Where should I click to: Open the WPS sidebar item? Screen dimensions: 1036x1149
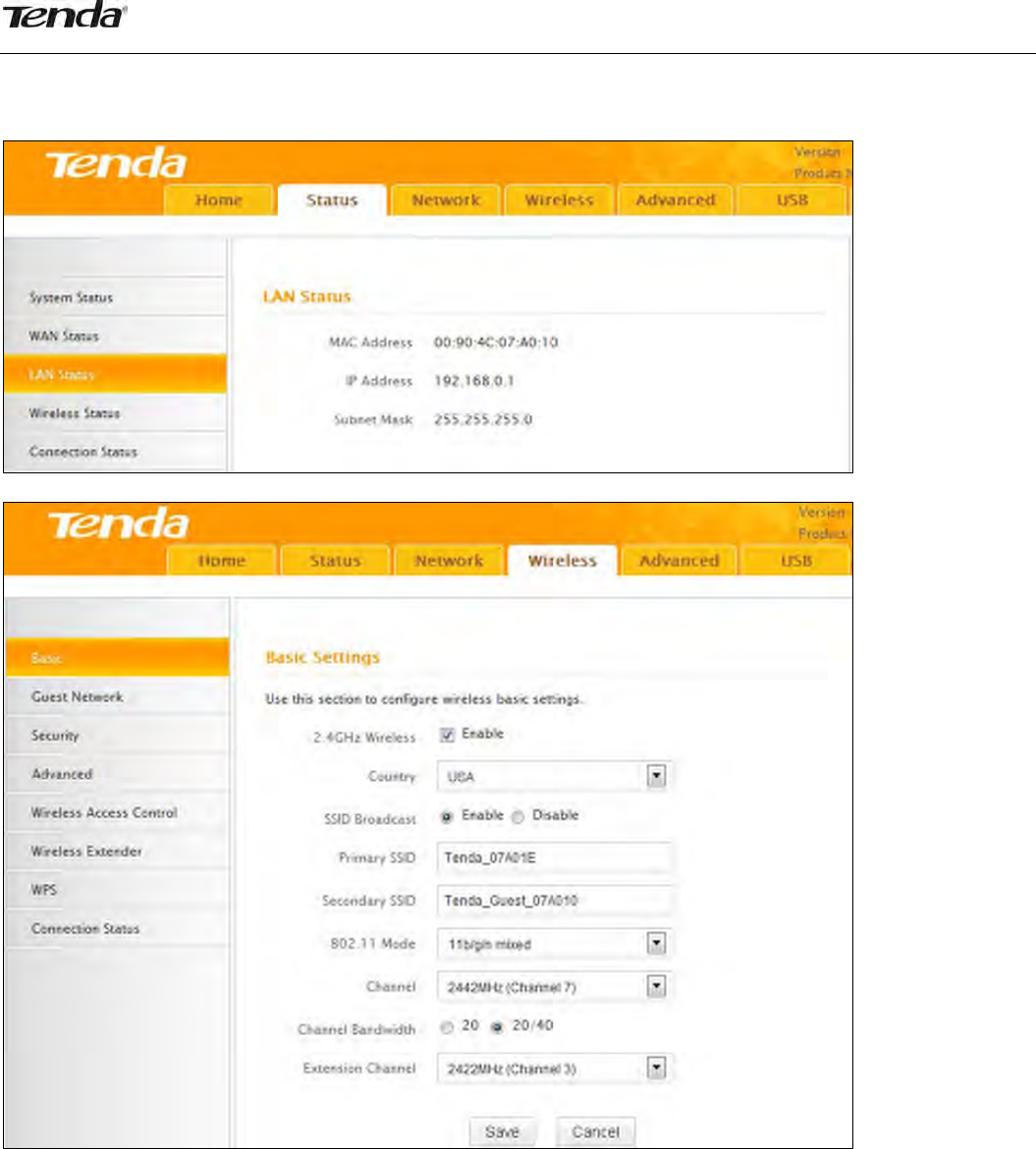[117, 890]
